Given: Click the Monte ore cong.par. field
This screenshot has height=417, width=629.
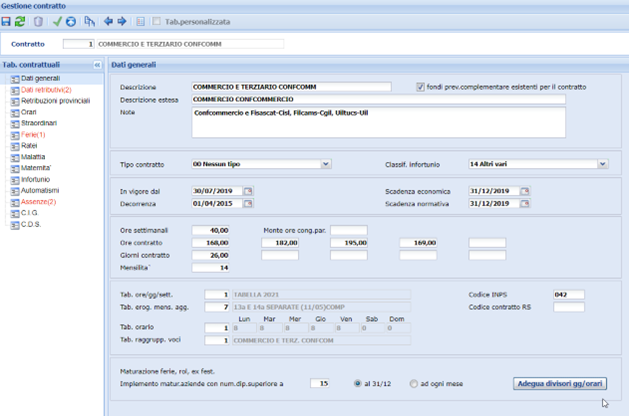Looking at the screenshot, I should pyautogui.click(x=349, y=230).
